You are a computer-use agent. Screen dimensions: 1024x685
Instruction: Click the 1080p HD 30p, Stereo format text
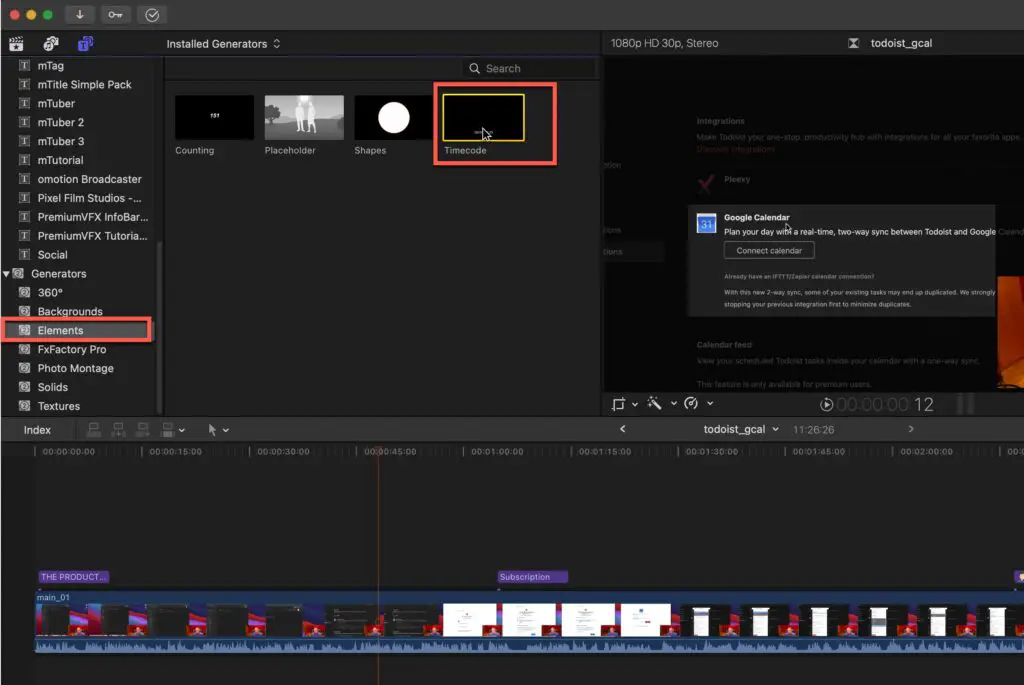664,43
